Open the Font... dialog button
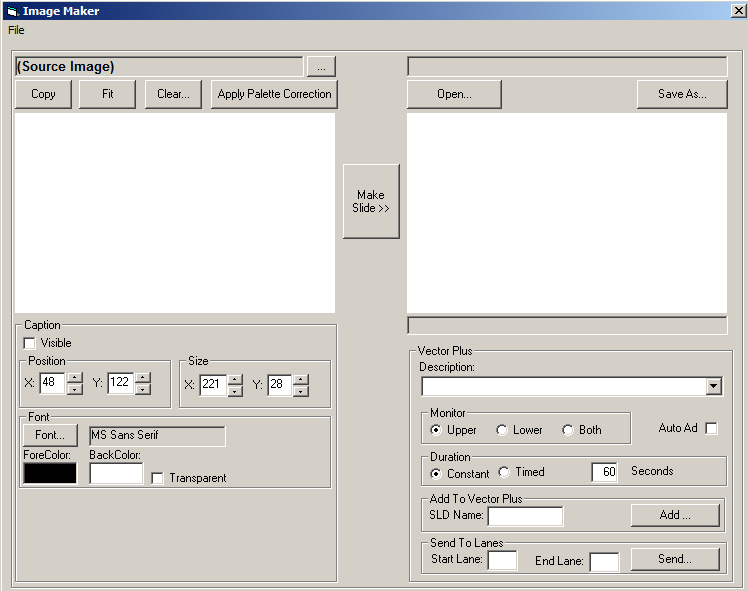Image resolution: width=748 pixels, height=591 pixels. pos(50,435)
